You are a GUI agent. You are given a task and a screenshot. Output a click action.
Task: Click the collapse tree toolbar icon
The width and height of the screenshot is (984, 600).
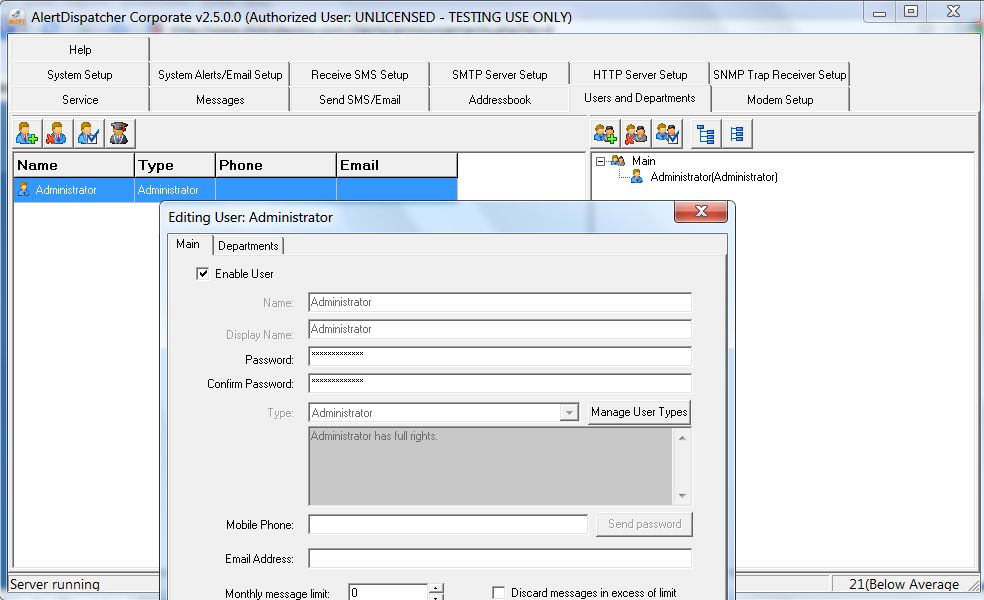(737, 134)
